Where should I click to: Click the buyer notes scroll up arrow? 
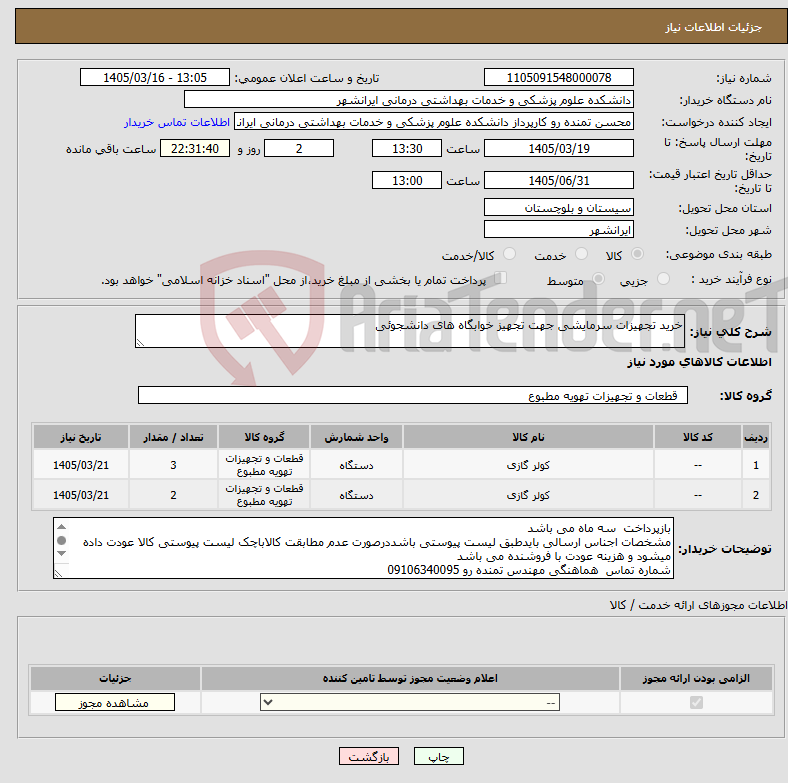tap(62, 527)
